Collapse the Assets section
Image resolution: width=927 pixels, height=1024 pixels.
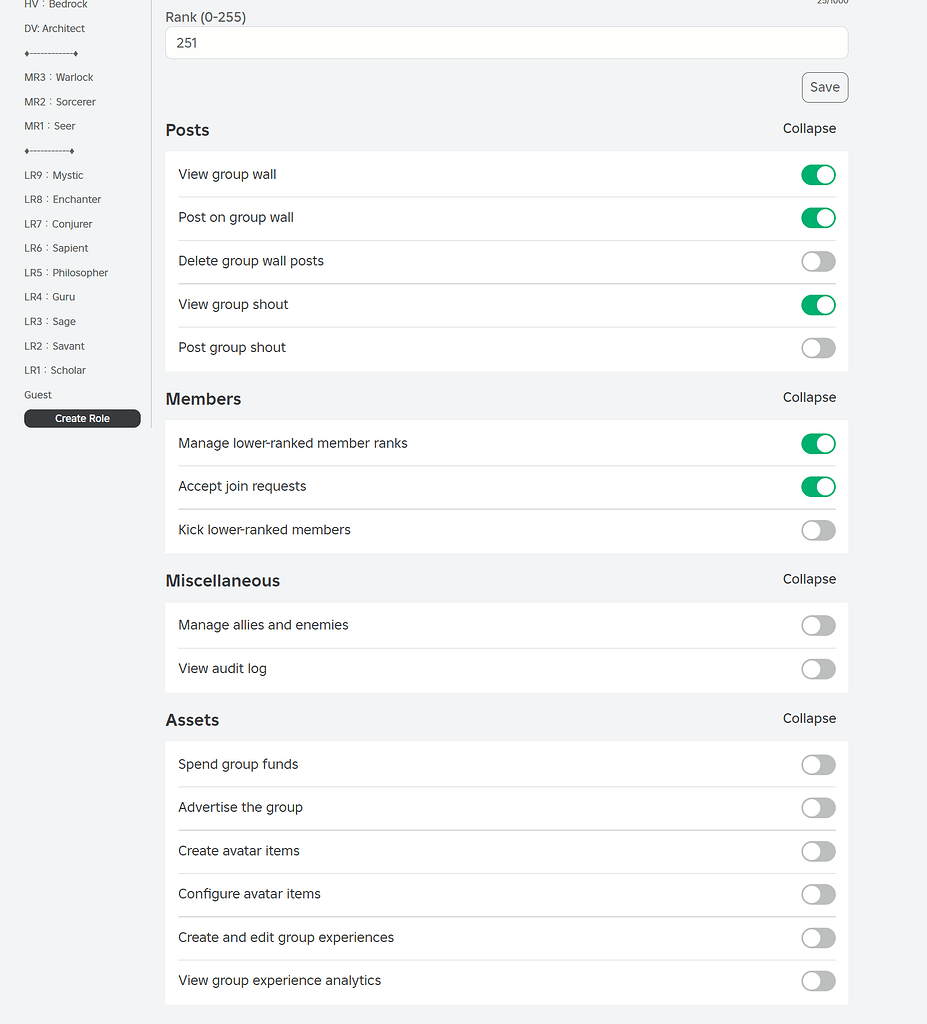809,718
